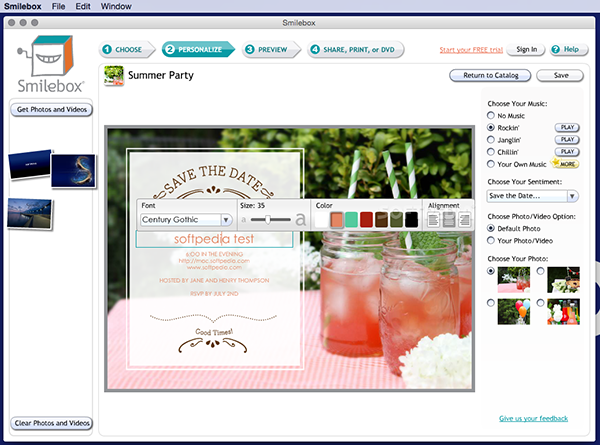600x445 pixels.
Task: Pick the brown color swatch
Action: tap(381, 220)
